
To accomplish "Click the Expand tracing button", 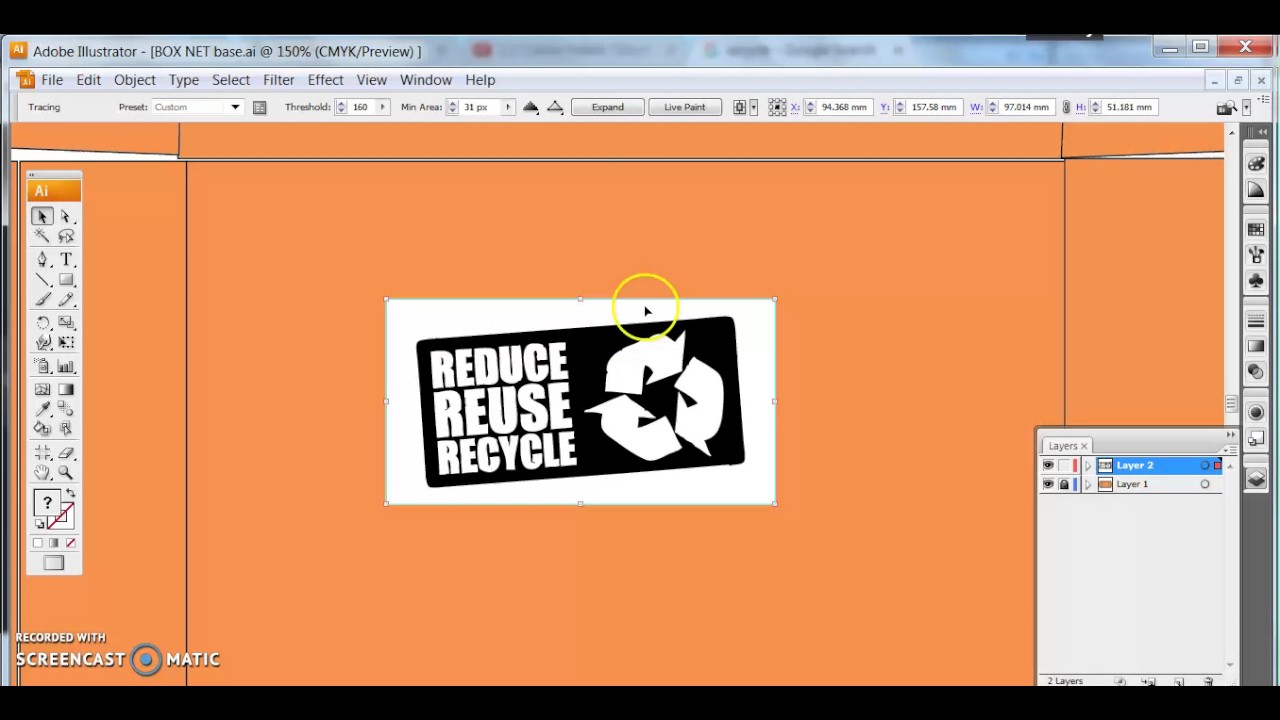I will pos(607,107).
